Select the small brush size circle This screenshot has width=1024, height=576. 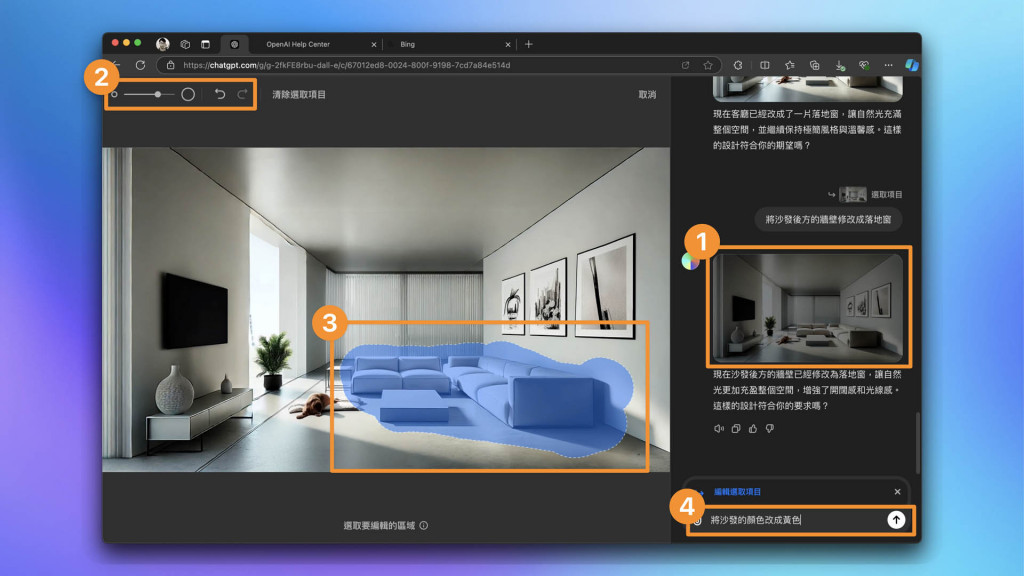pyautogui.click(x=114, y=94)
